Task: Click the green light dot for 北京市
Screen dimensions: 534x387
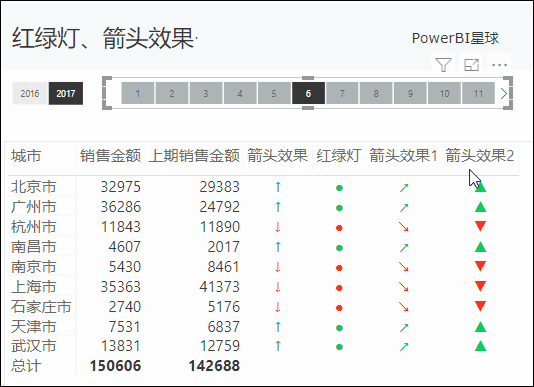Action: 339,187
